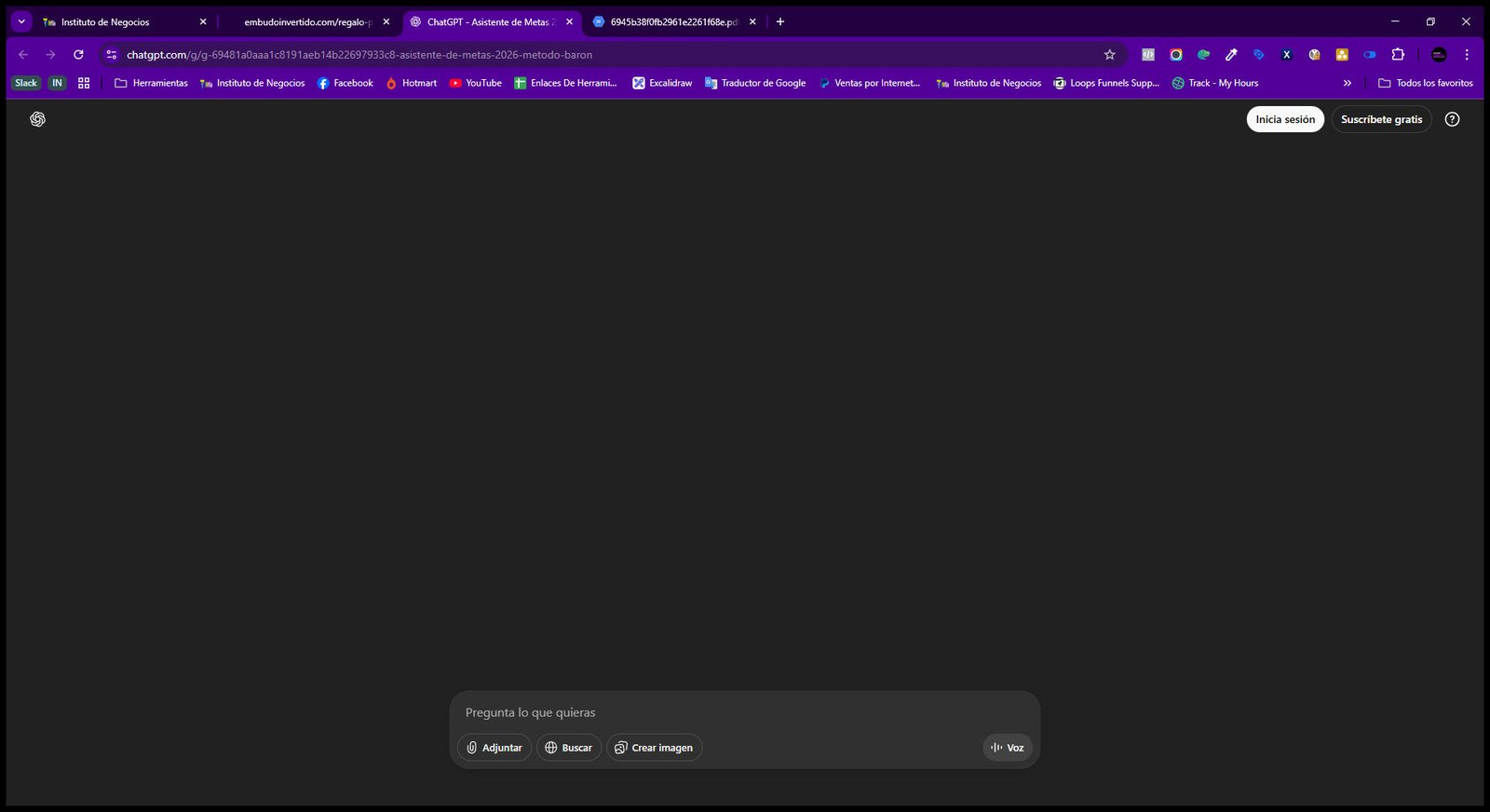View site information icon in address bar
This screenshot has width=1490, height=812.
click(112, 55)
